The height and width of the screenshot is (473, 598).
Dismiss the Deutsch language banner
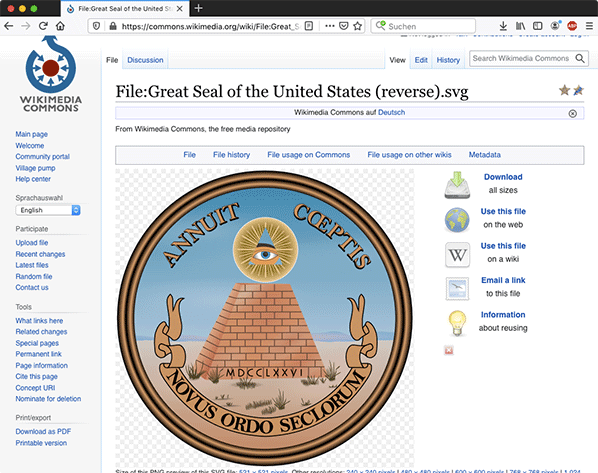pos(572,113)
